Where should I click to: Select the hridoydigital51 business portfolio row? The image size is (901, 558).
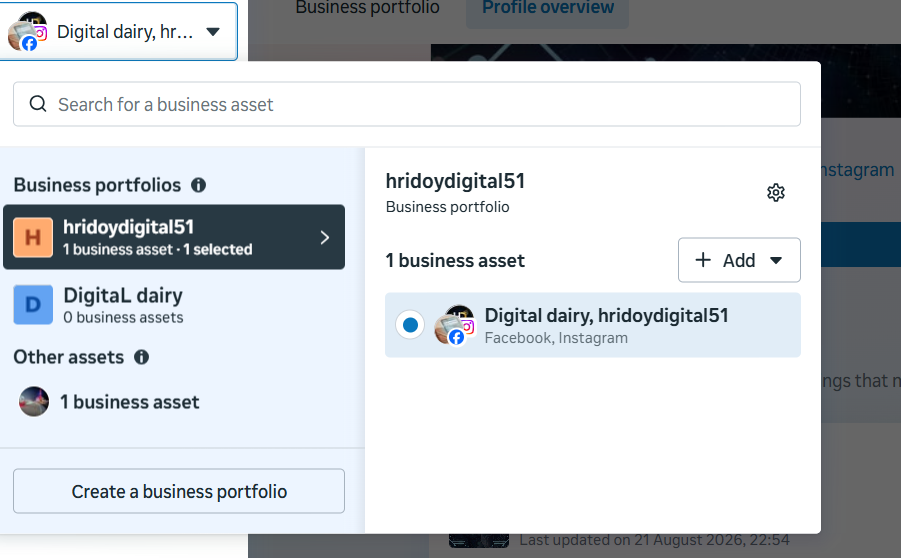(x=174, y=237)
